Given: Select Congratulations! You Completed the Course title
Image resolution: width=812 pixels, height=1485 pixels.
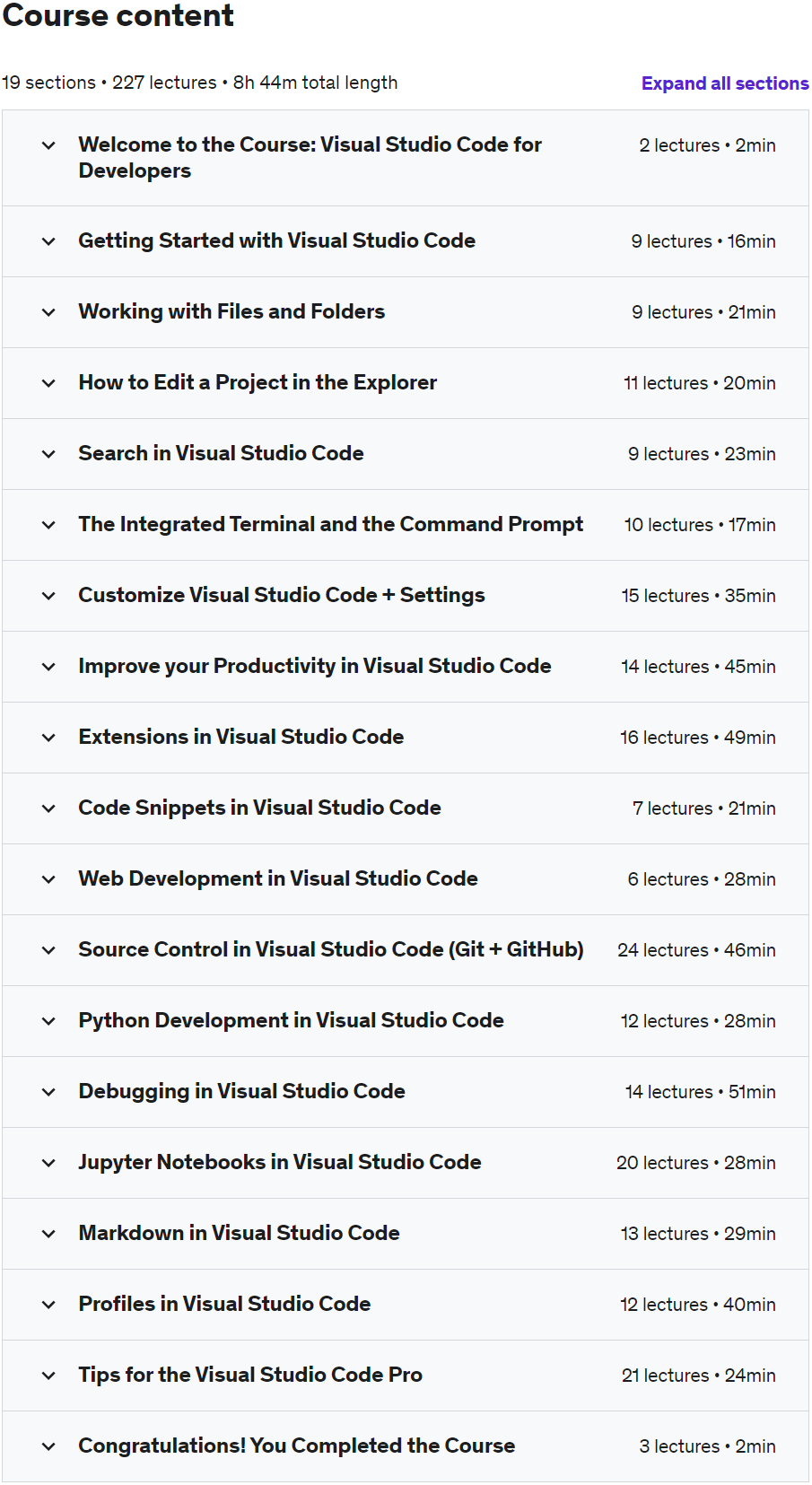Looking at the screenshot, I should point(297,1446).
